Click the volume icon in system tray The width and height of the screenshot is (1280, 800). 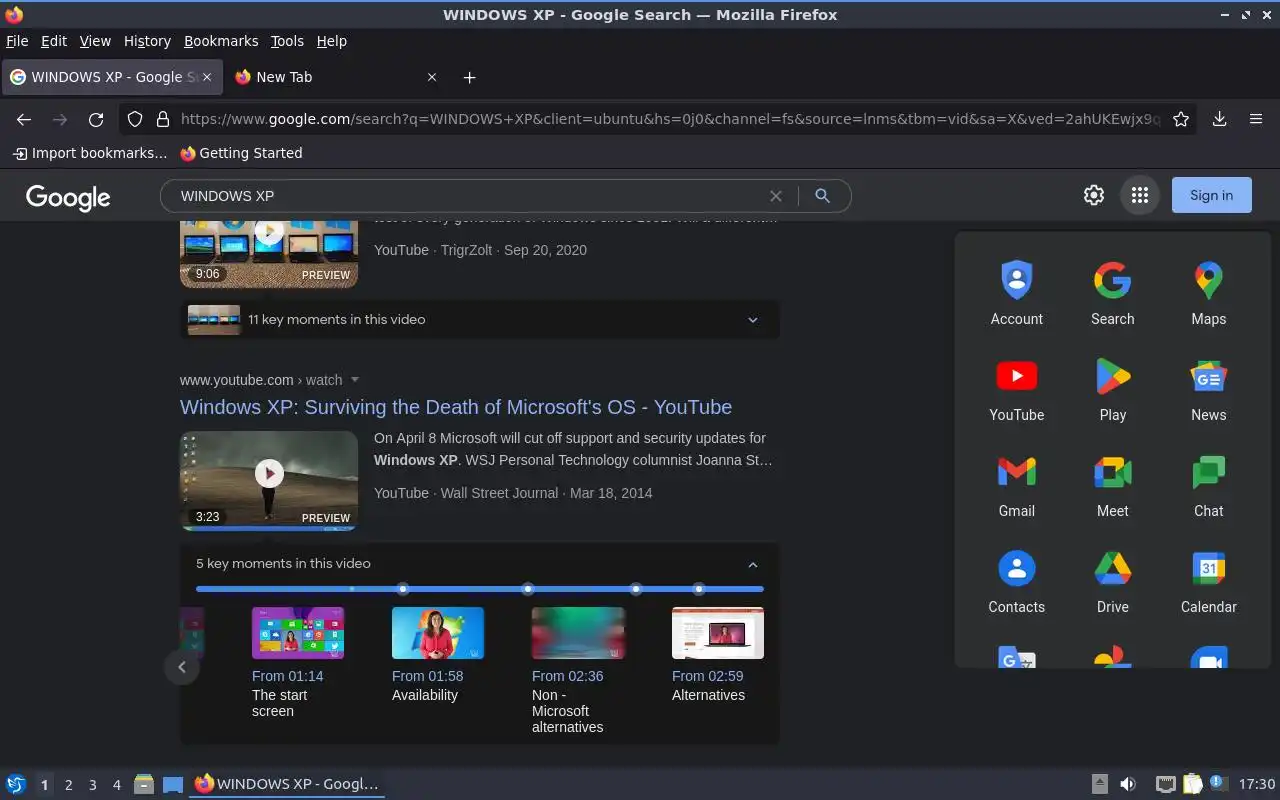pos(1128,784)
